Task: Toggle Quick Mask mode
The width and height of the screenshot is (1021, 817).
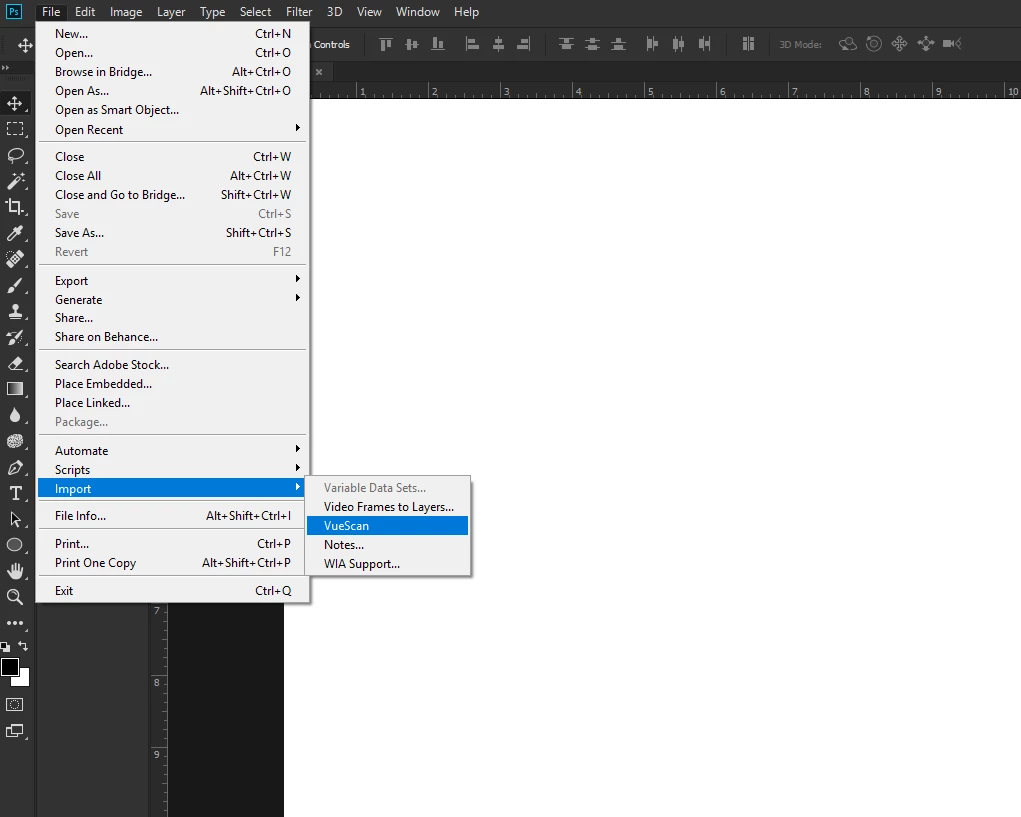Action: click(x=14, y=704)
